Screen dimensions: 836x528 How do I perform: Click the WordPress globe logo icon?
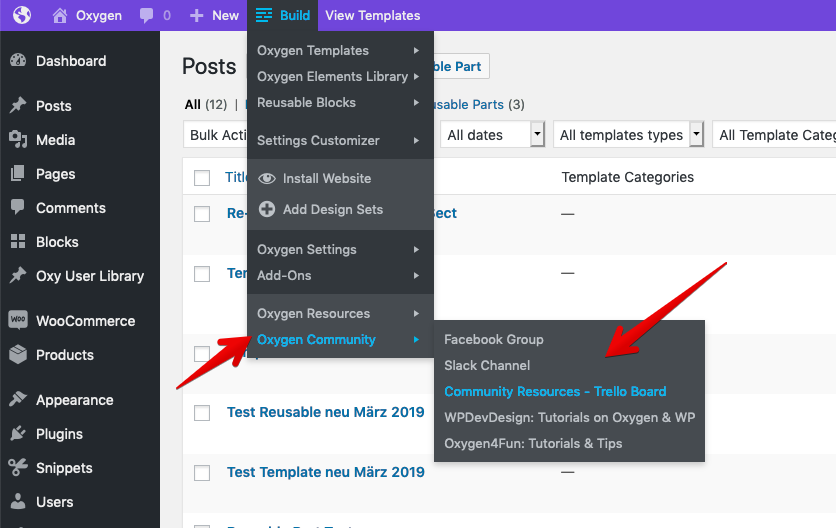tap(22, 15)
